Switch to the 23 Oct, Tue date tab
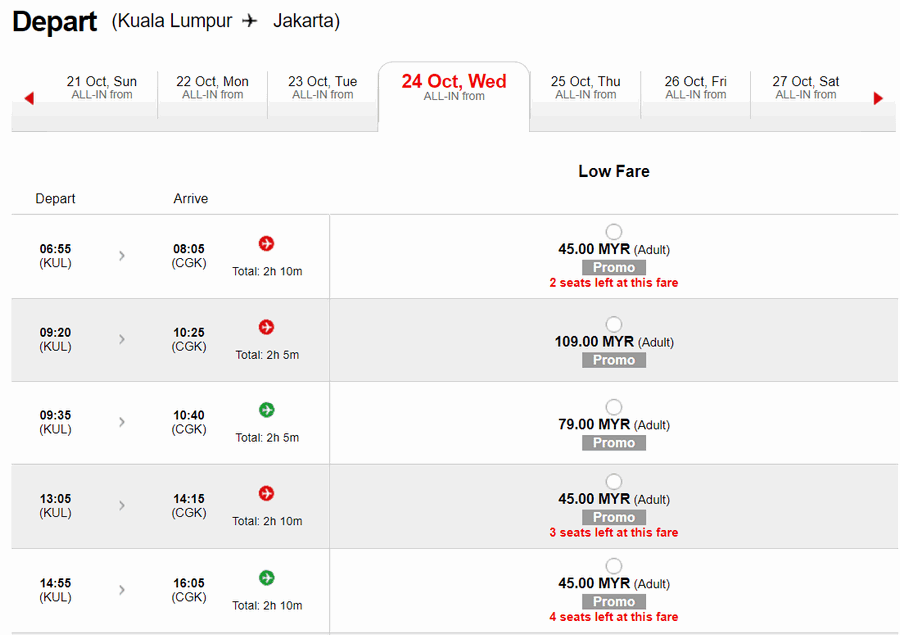The height and width of the screenshot is (635, 900). point(323,88)
